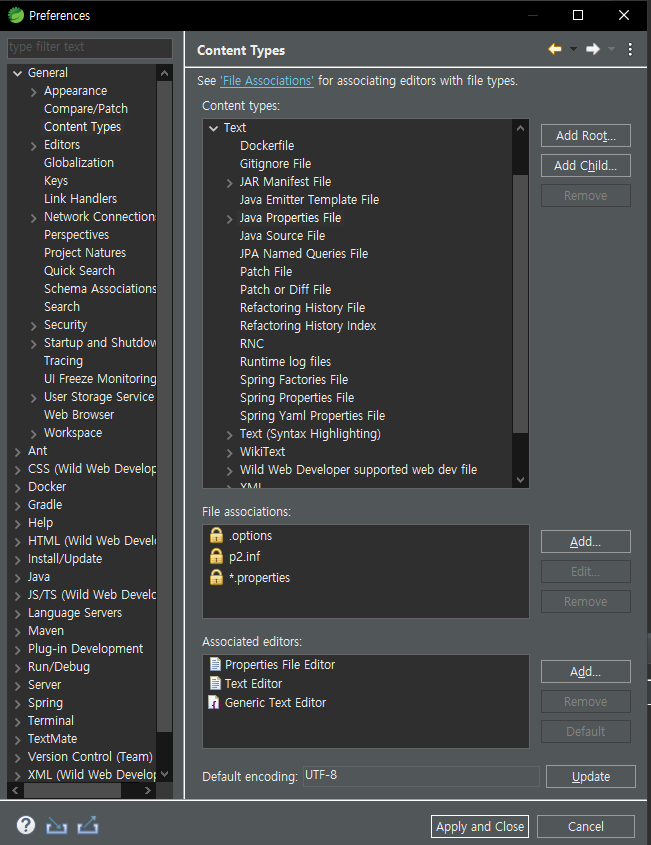This screenshot has height=845, width=651.
Task: Click Add... for file associations
Action: (x=586, y=542)
